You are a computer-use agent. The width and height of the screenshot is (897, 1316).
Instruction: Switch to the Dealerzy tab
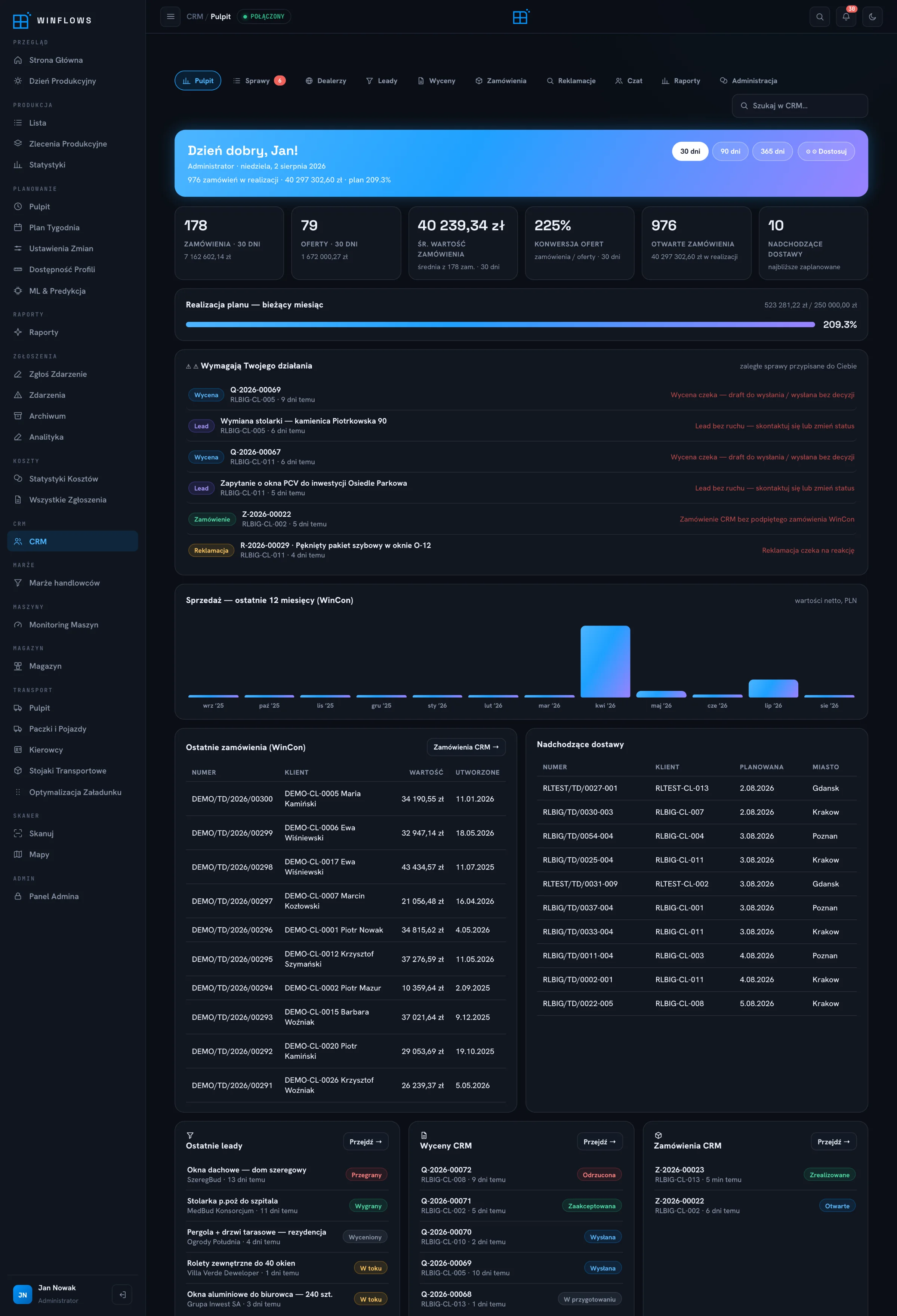[326, 81]
